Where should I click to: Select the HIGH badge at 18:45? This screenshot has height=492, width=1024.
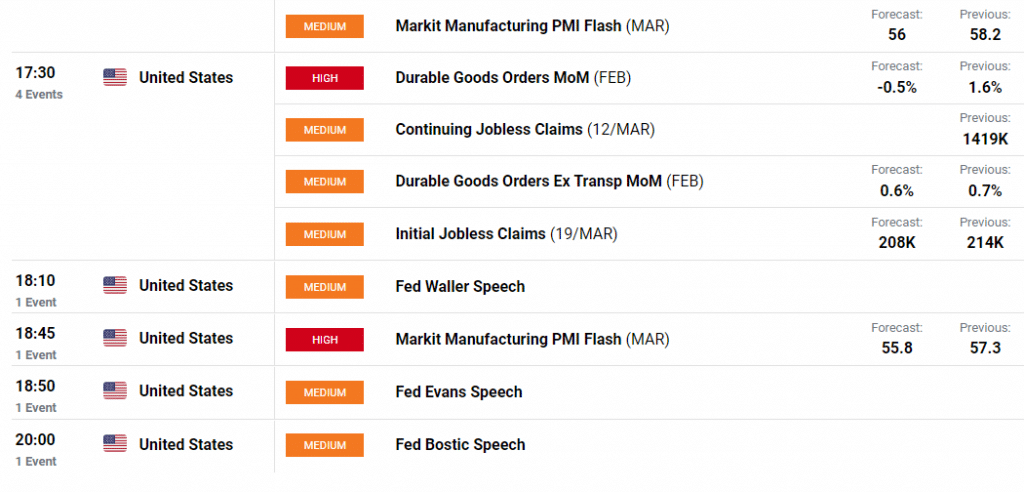(325, 339)
